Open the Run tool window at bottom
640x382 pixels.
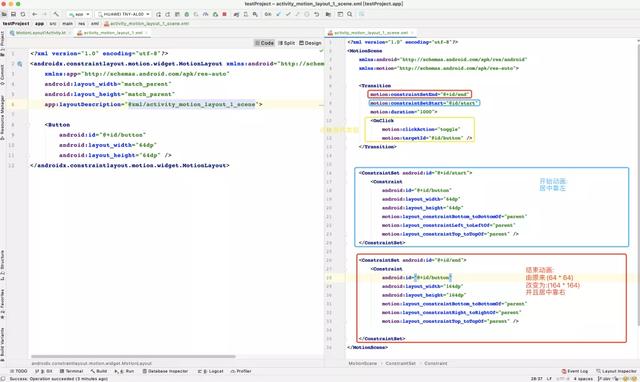(x=124, y=371)
